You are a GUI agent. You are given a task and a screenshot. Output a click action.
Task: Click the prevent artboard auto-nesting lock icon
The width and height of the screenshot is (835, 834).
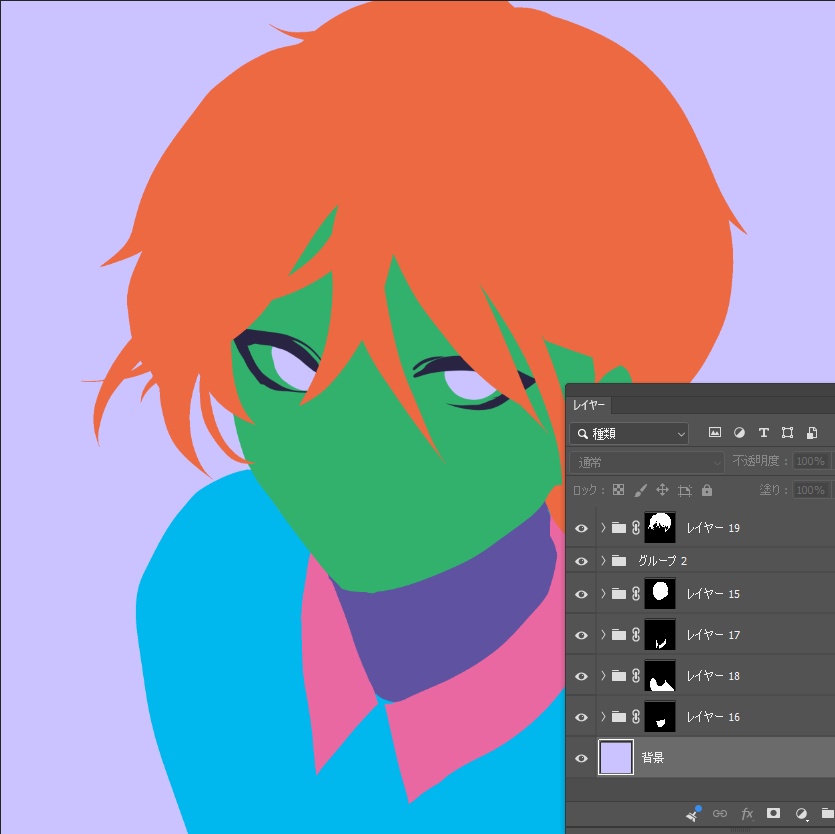click(685, 490)
